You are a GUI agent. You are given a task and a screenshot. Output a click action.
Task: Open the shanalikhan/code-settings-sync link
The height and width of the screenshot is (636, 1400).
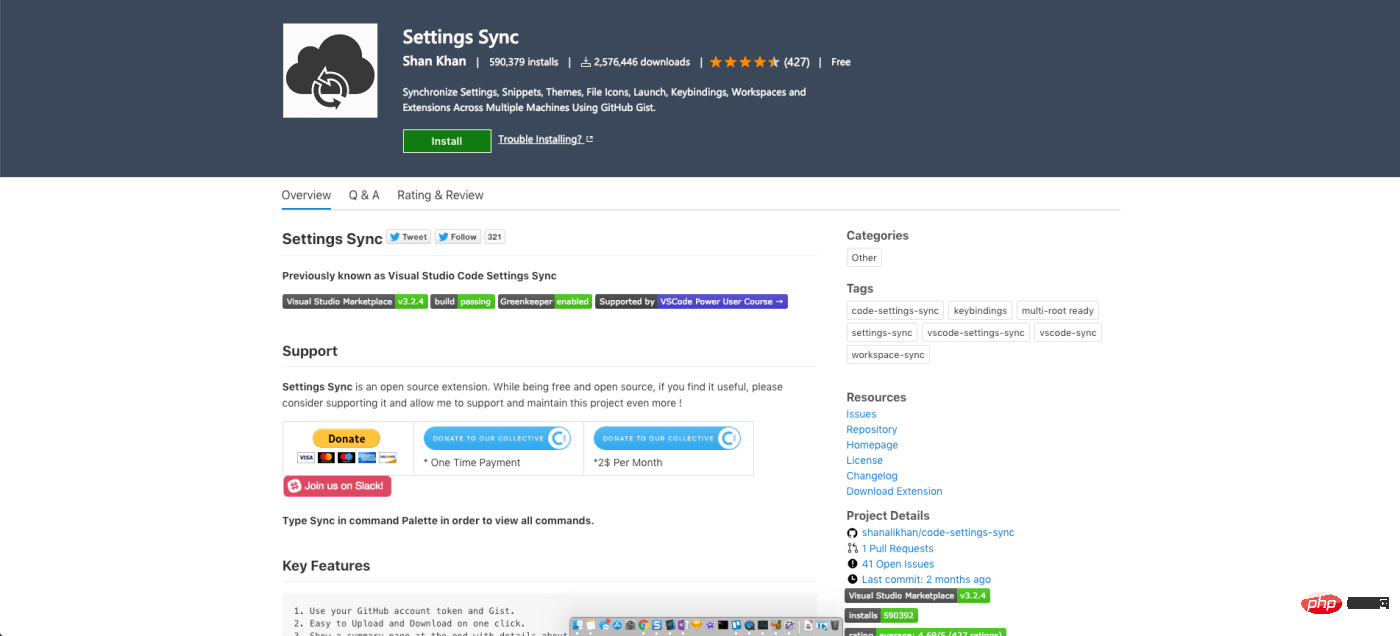tap(938, 533)
